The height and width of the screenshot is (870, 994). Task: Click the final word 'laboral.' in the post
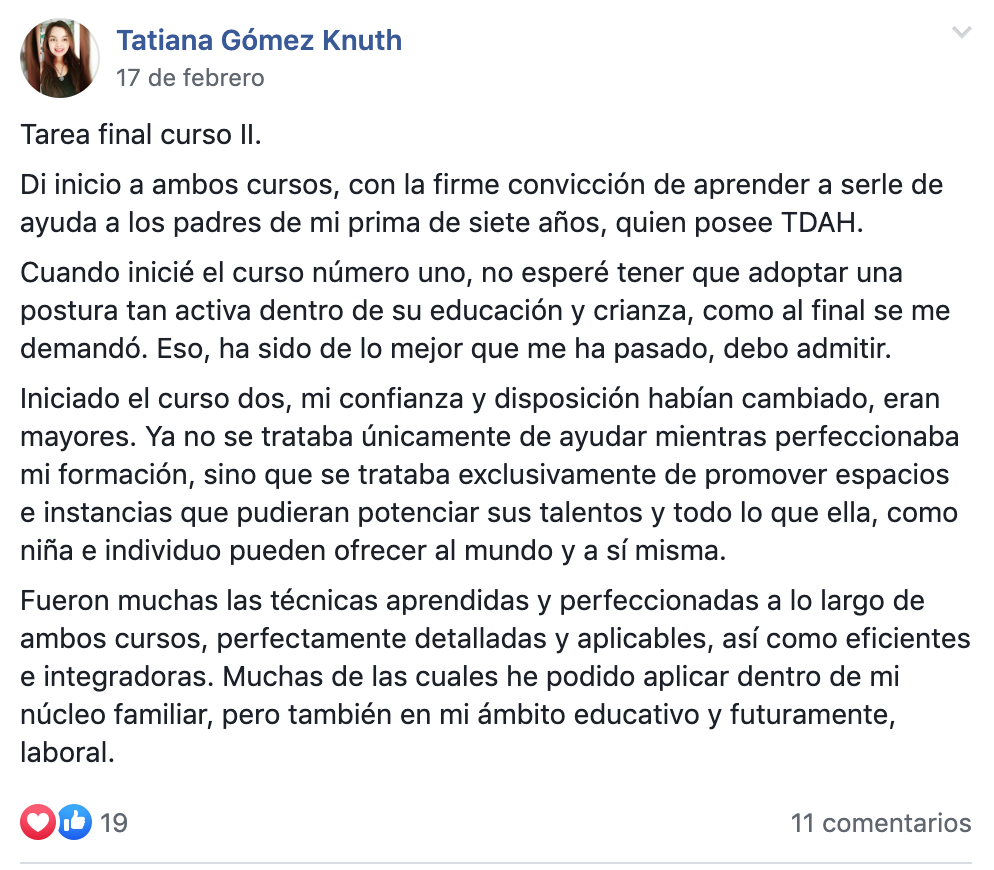click(67, 753)
